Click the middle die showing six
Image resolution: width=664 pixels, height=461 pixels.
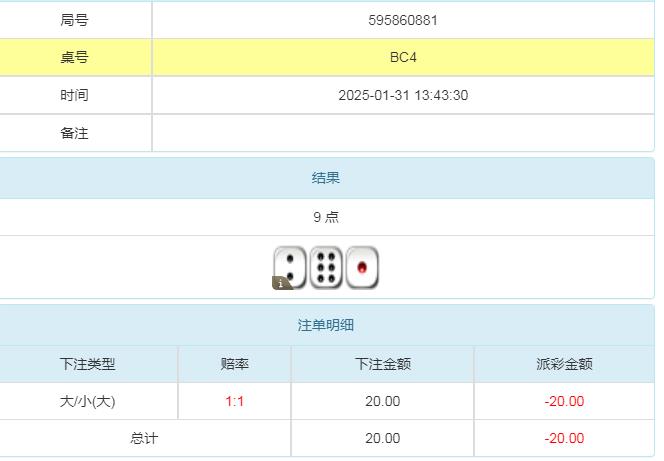coord(326,267)
